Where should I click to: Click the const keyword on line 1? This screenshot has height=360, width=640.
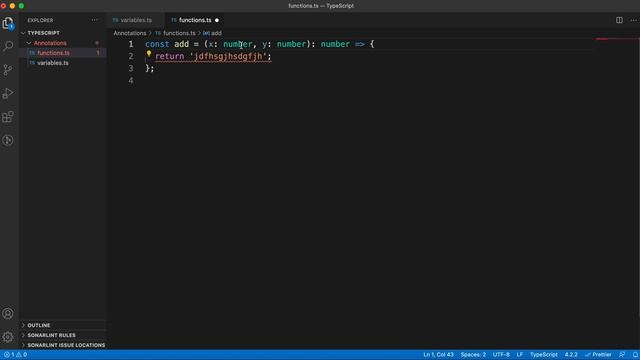click(157, 44)
